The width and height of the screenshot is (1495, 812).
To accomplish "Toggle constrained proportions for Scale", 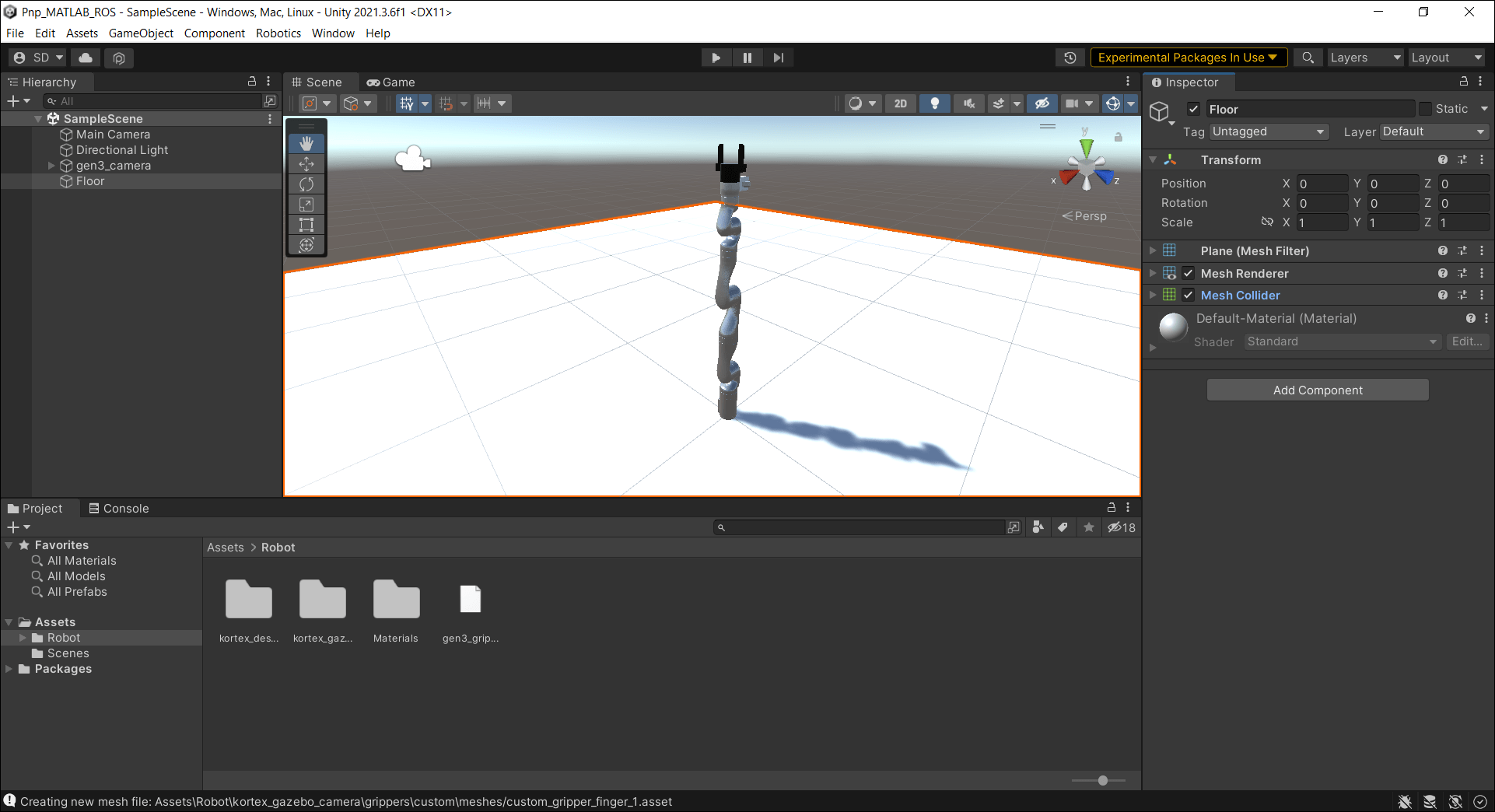I will tap(1267, 222).
